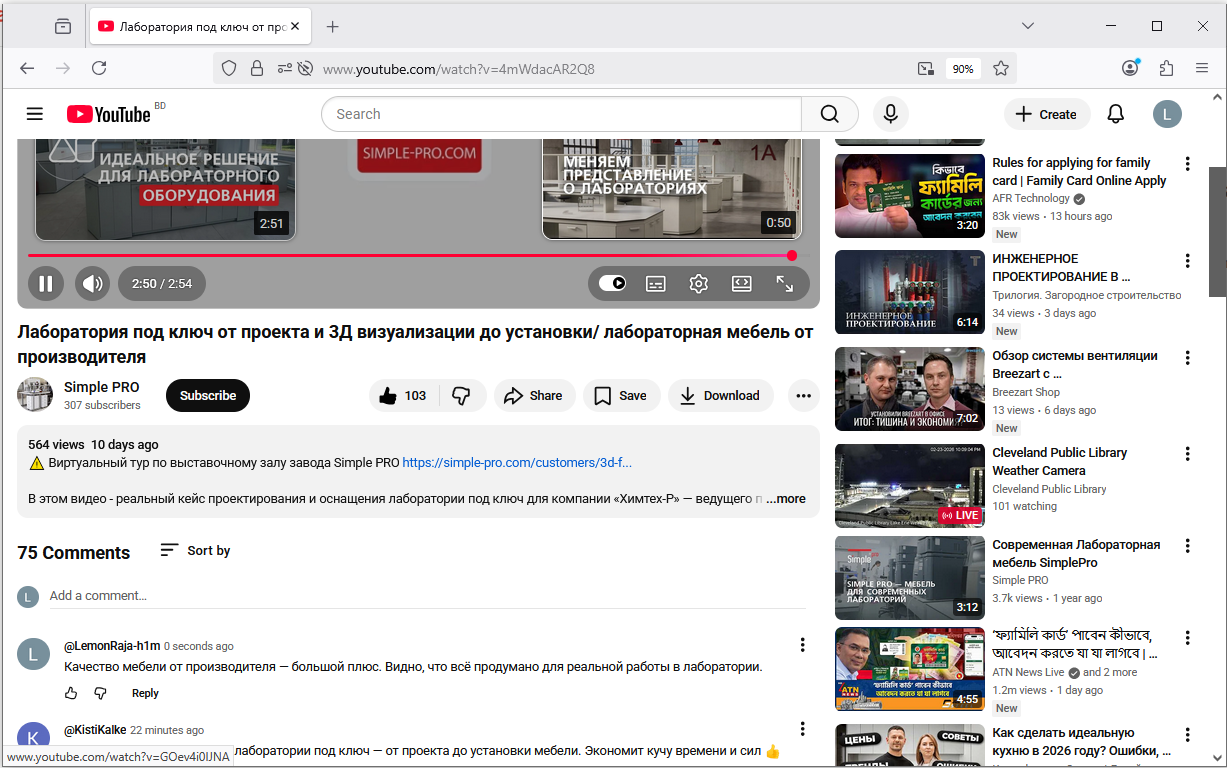The height and width of the screenshot is (768, 1227).
Task: Open the simple-pro.com link in description
Action: [x=517, y=463]
